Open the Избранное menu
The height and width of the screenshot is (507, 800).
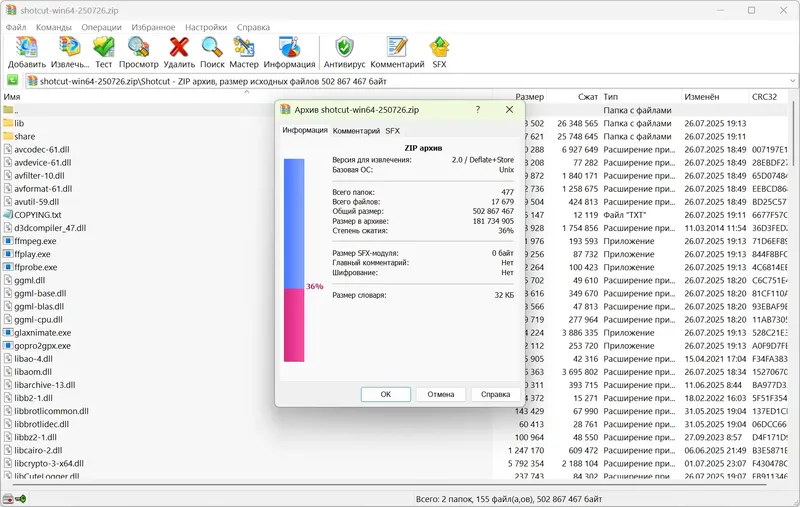[x=153, y=27]
